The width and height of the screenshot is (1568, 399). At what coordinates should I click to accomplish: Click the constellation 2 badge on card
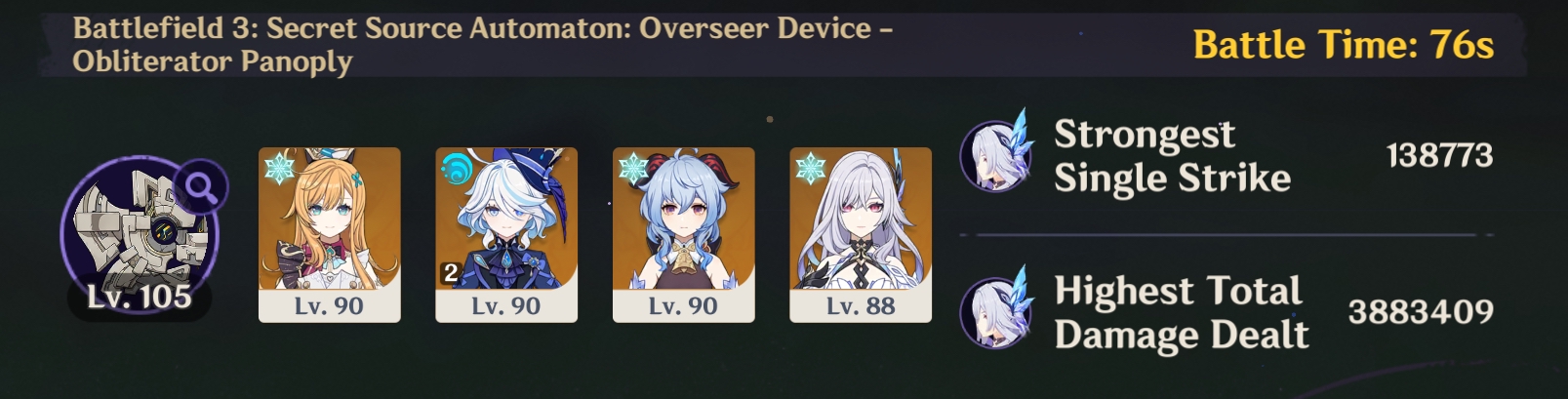click(x=450, y=273)
